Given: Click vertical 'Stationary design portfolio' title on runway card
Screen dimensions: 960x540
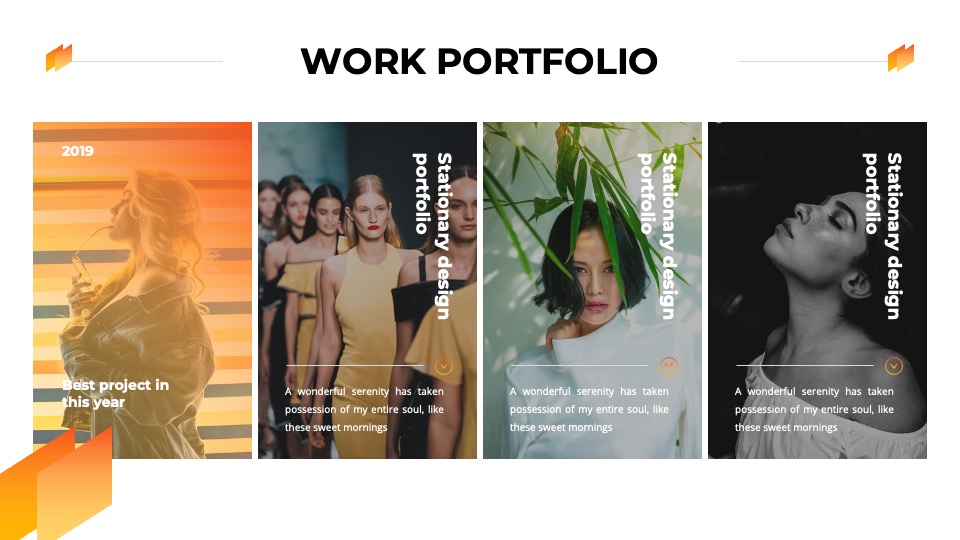Looking at the screenshot, I should 432,236.
